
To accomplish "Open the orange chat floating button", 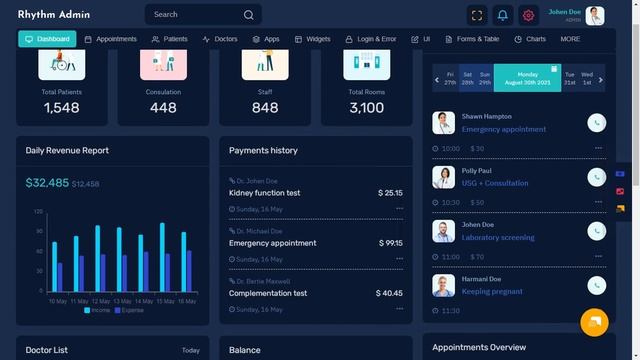I will (594, 322).
